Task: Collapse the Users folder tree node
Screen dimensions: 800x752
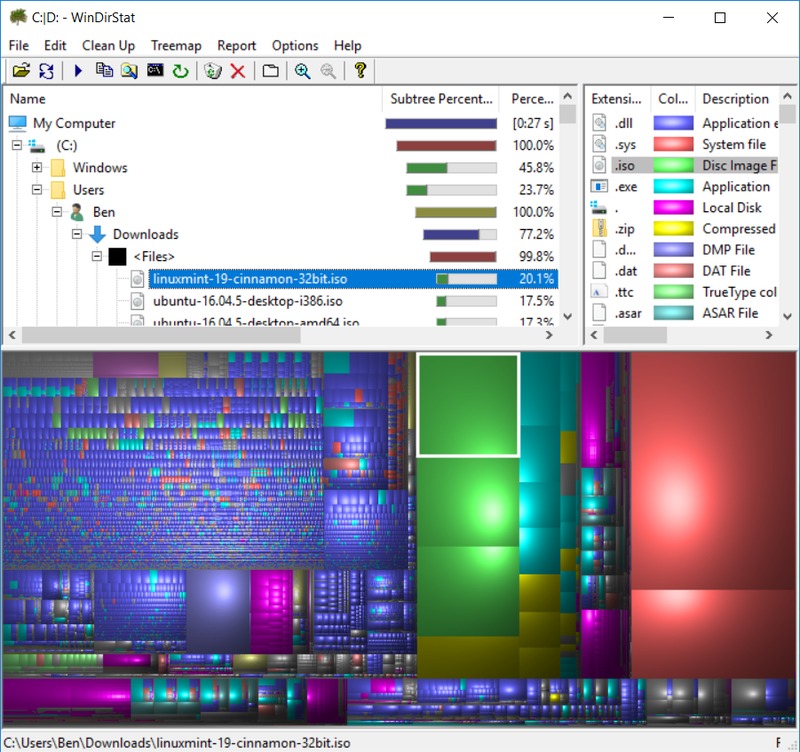Action: (x=37, y=190)
